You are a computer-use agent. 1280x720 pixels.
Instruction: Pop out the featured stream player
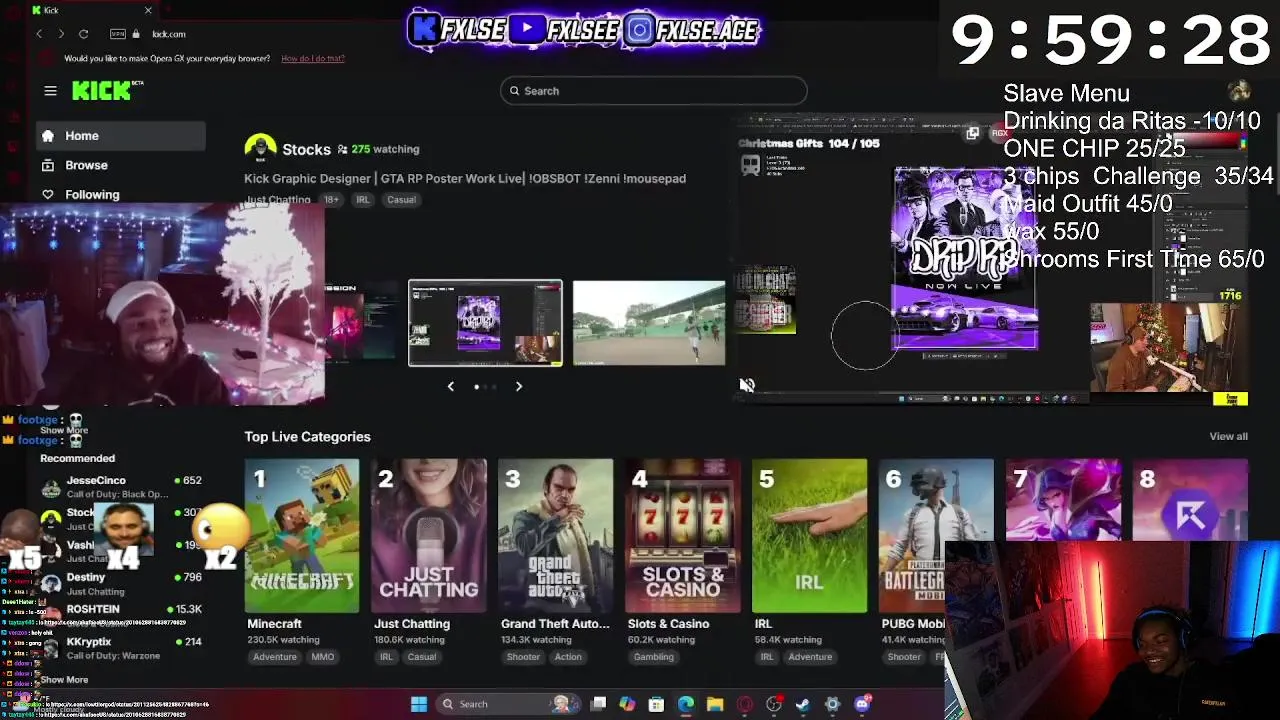pyautogui.click(x=972, y=133)
